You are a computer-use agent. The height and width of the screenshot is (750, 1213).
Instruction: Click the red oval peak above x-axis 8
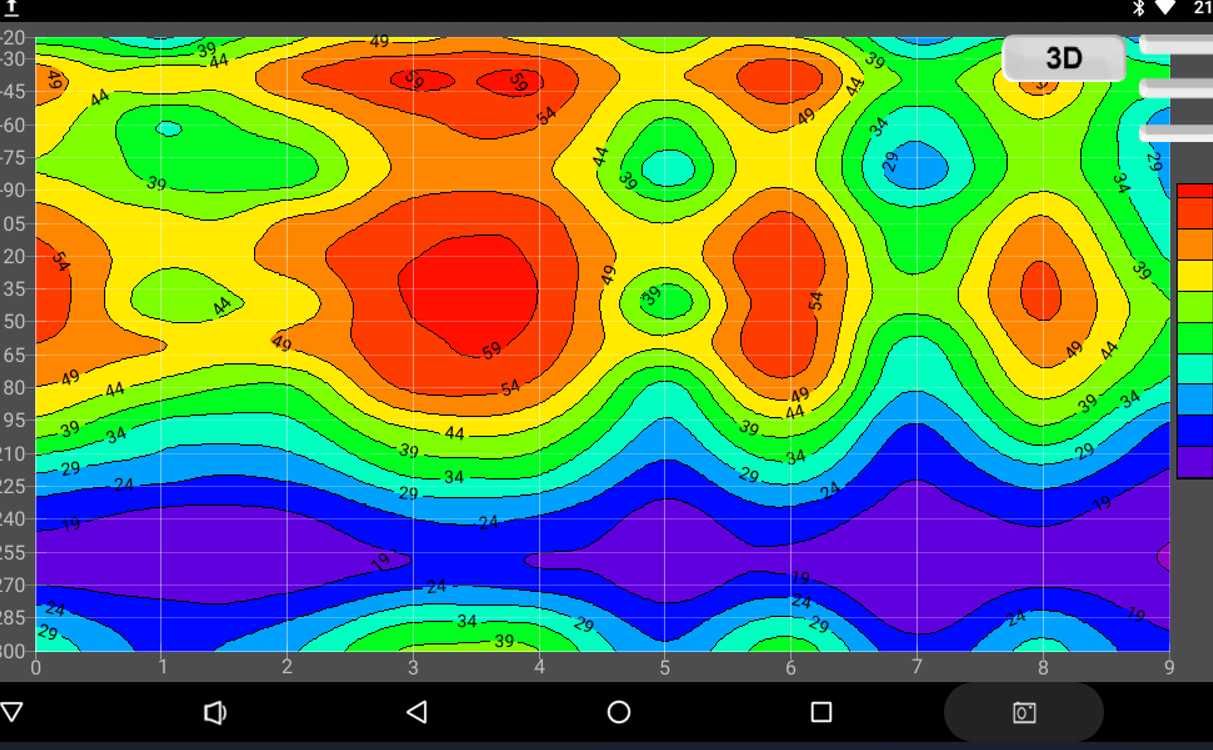(x=1040, y=290)
